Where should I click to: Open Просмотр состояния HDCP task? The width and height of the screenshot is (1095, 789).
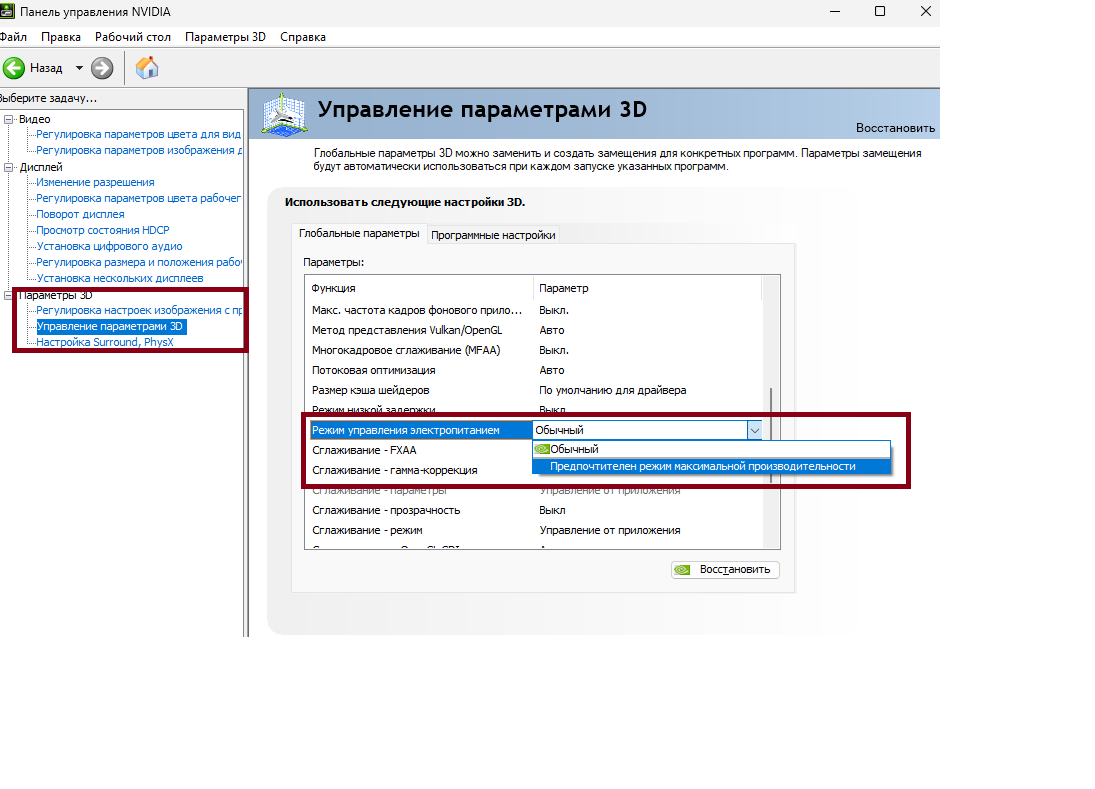pyautogui.click(x=103, y=230)
